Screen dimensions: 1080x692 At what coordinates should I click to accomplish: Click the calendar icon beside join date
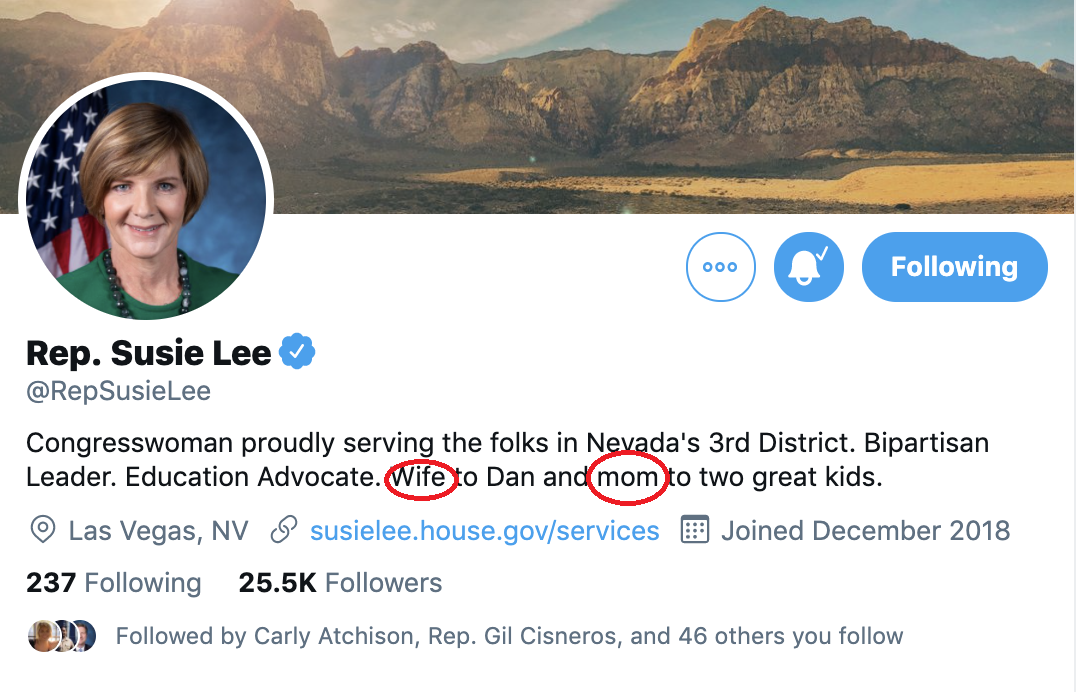(695, 530)
